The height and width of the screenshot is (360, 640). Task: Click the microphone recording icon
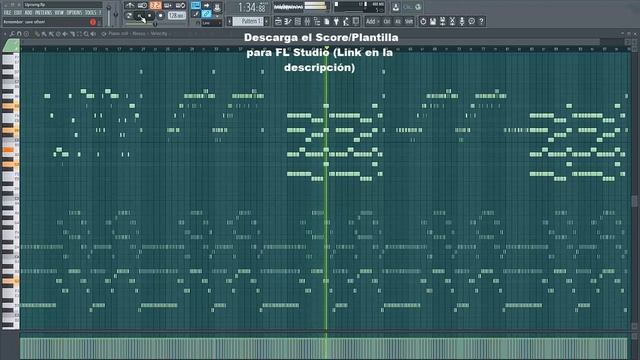tap(462, 21)
